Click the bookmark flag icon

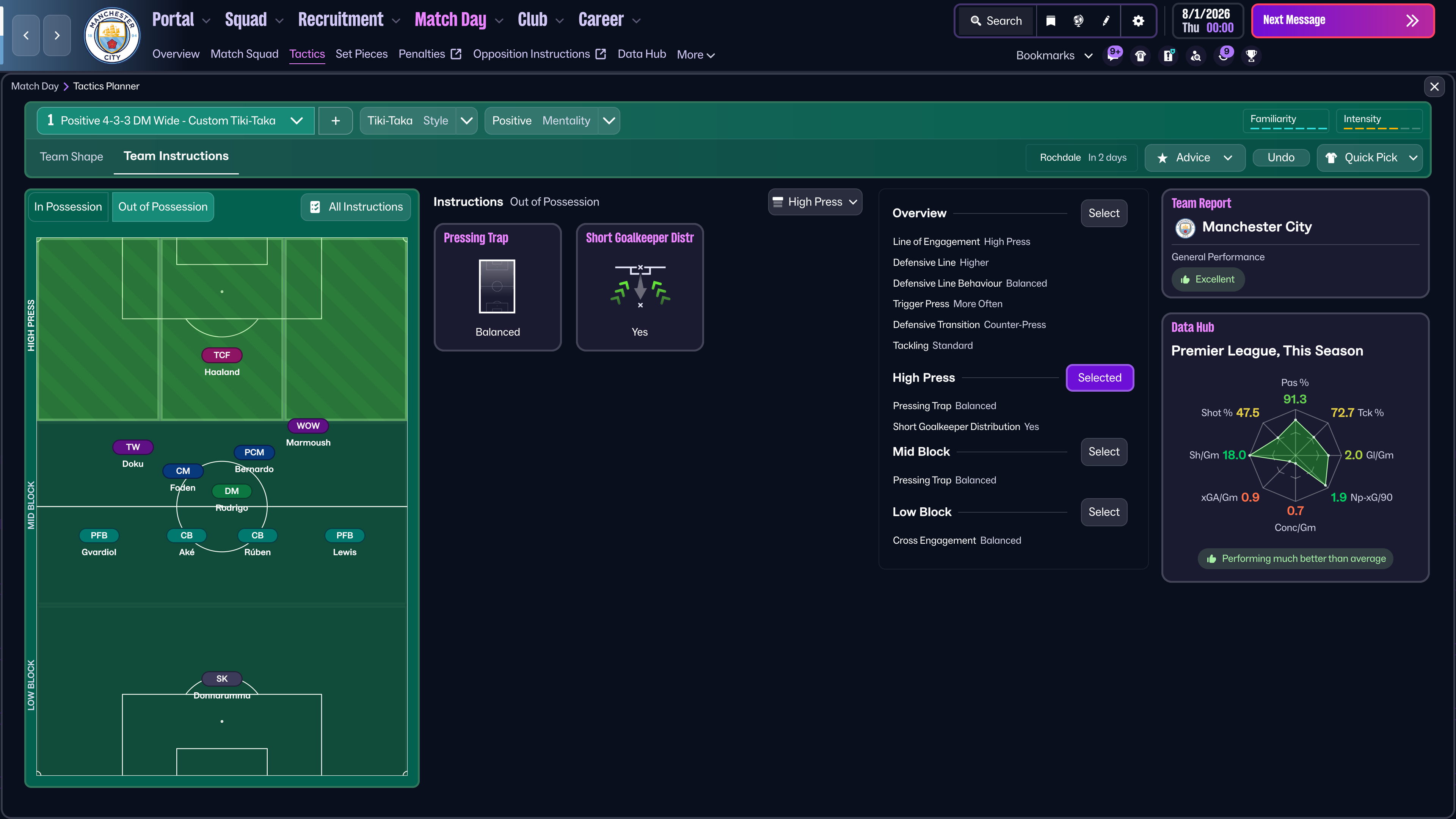click(1051, 21)
